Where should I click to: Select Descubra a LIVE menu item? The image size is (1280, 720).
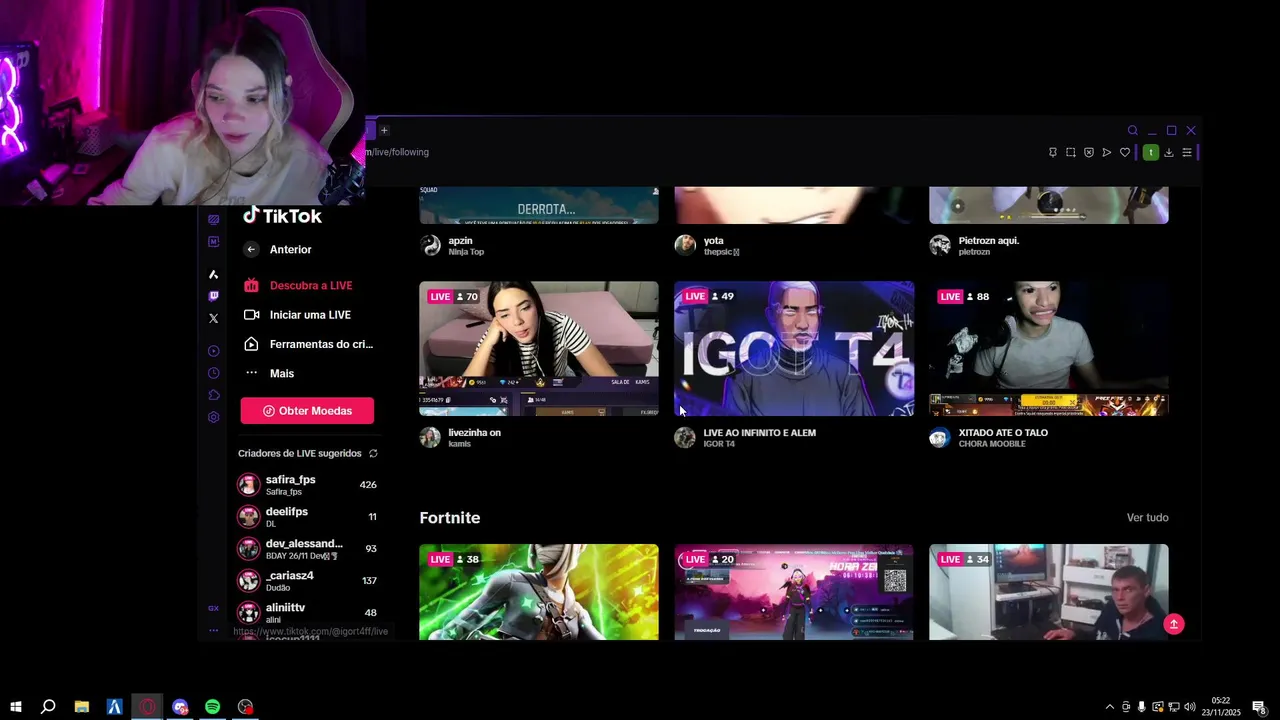(298, 285)
